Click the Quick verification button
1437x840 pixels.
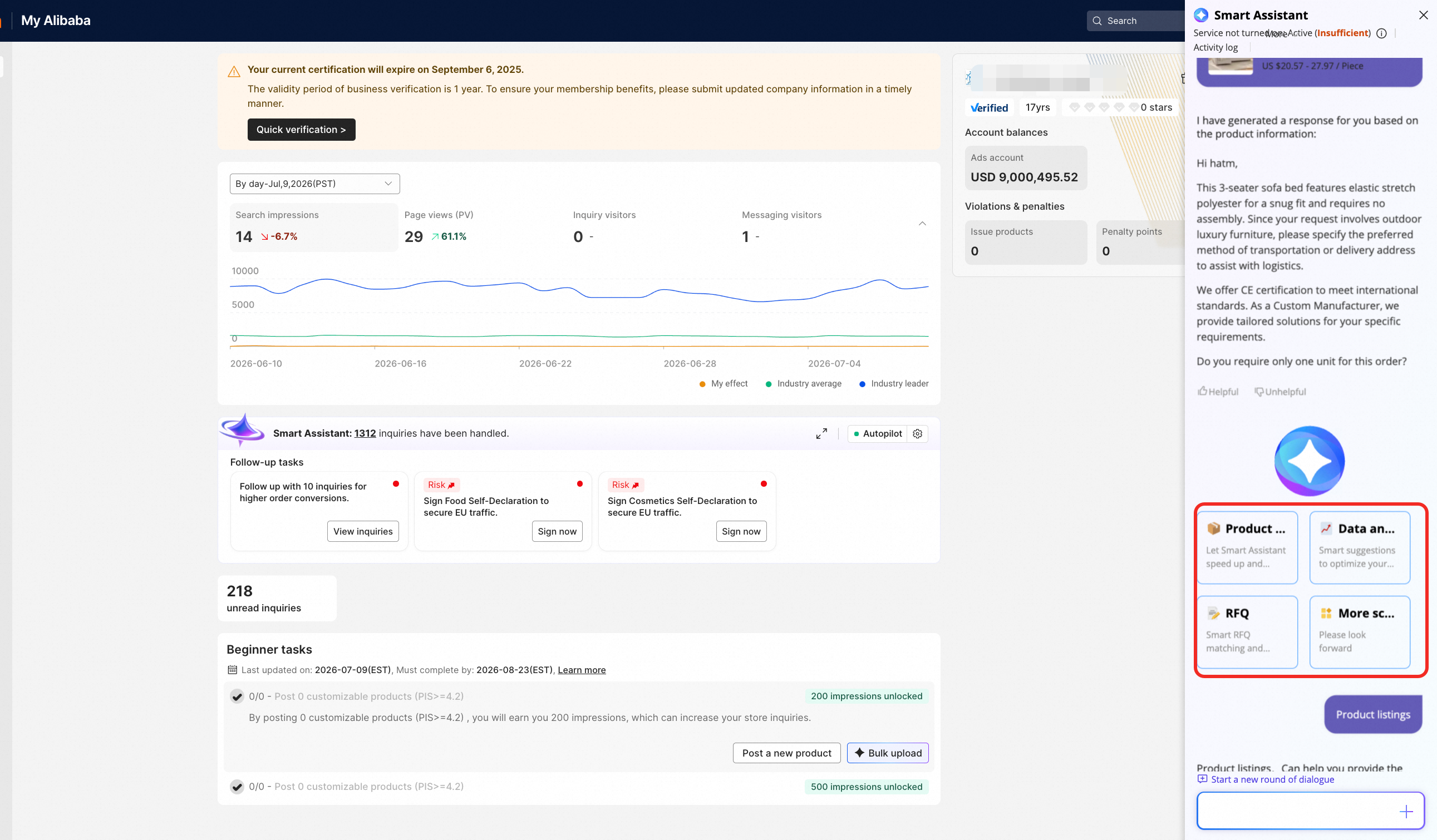[301, 130]
